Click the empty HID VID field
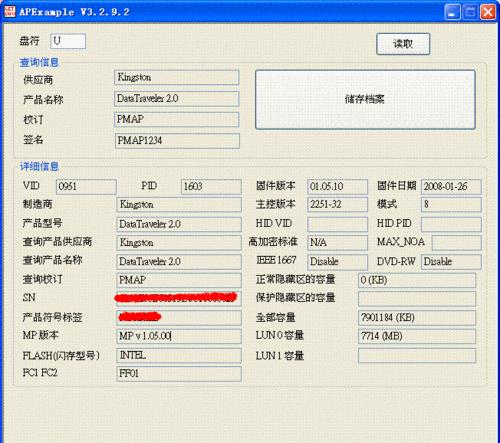This screenshot has width=500, height=443. point(337,224)
